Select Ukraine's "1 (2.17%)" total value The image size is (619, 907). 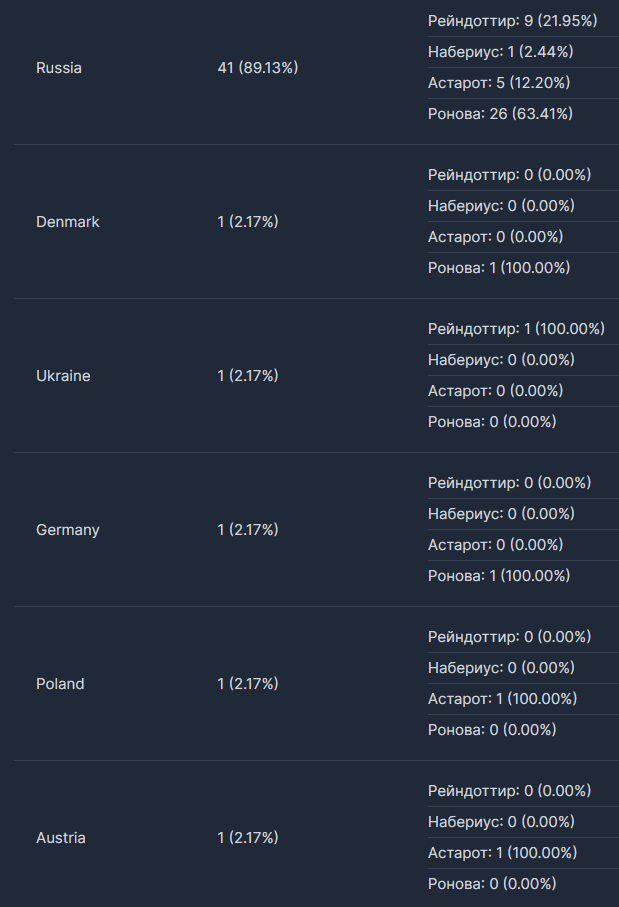[248, 376]
